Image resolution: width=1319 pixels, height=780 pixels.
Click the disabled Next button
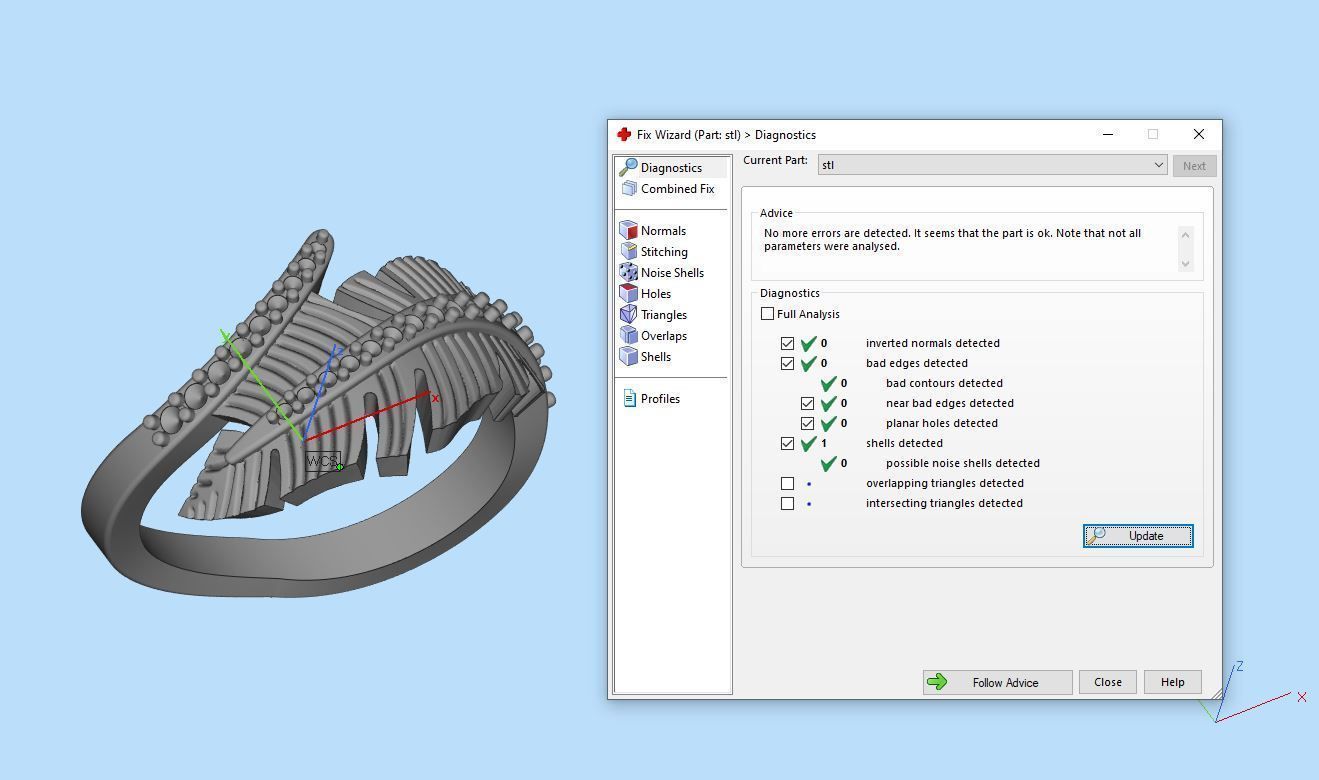(x=1194, y=166)
